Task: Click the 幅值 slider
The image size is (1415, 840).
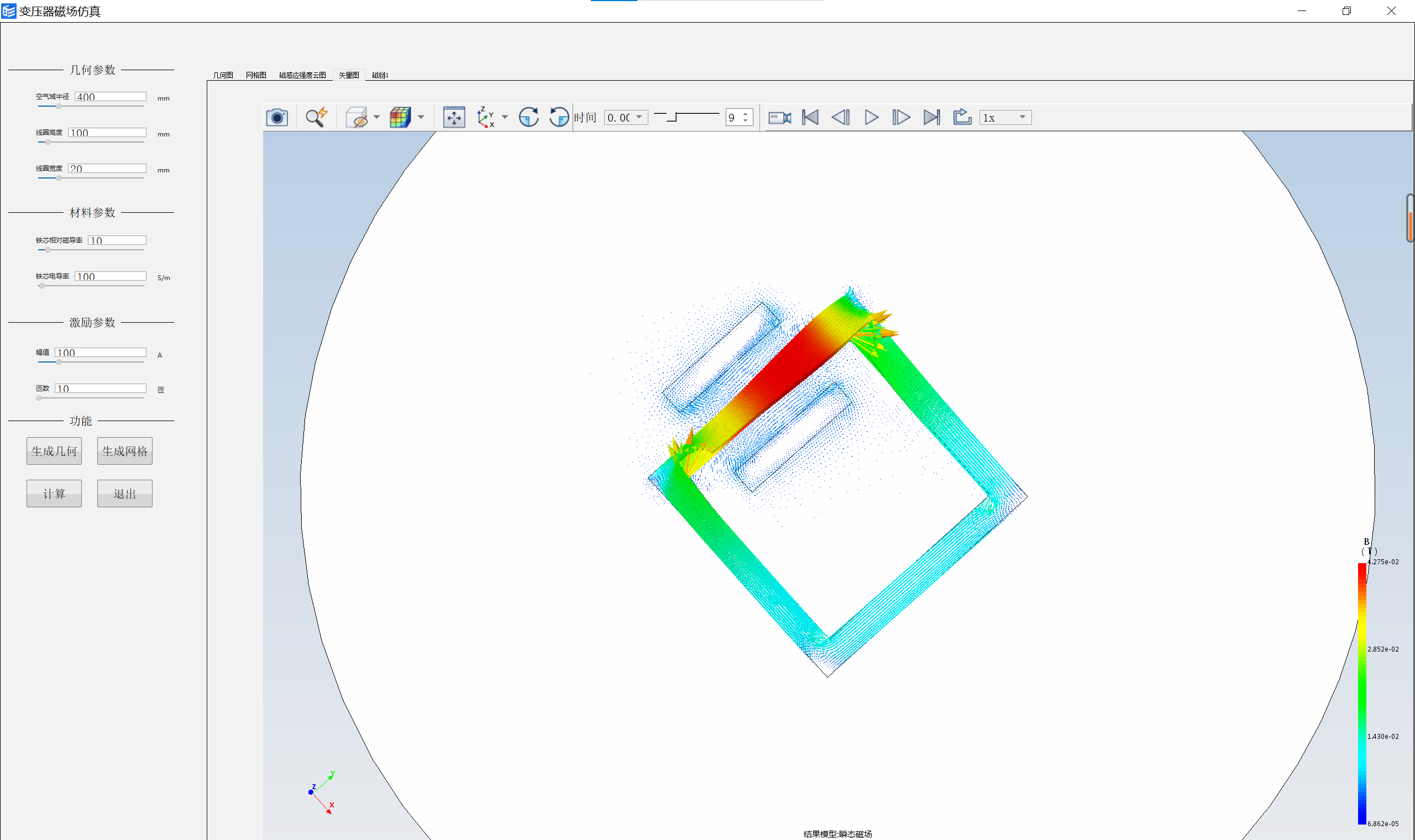Action: pyautogui.click(x=91, y=363)
